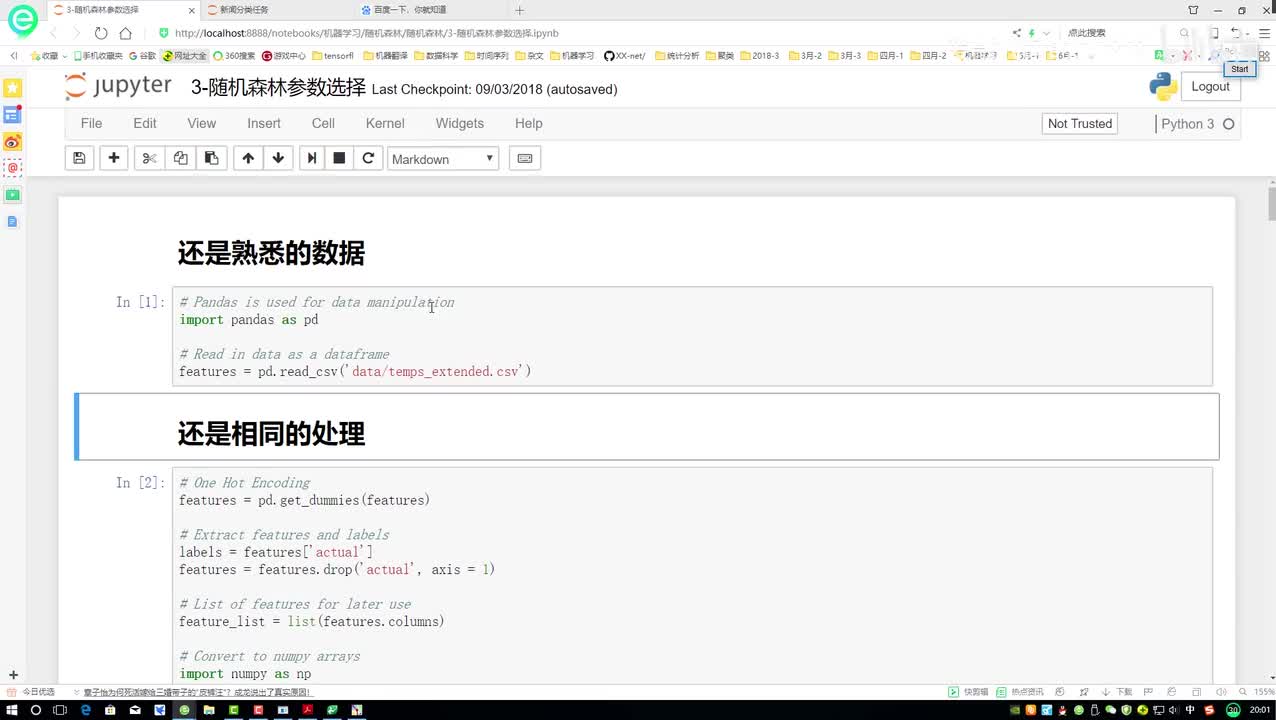Click the Python logo icon
The image size is (1276, 720).
(1163, 87)
